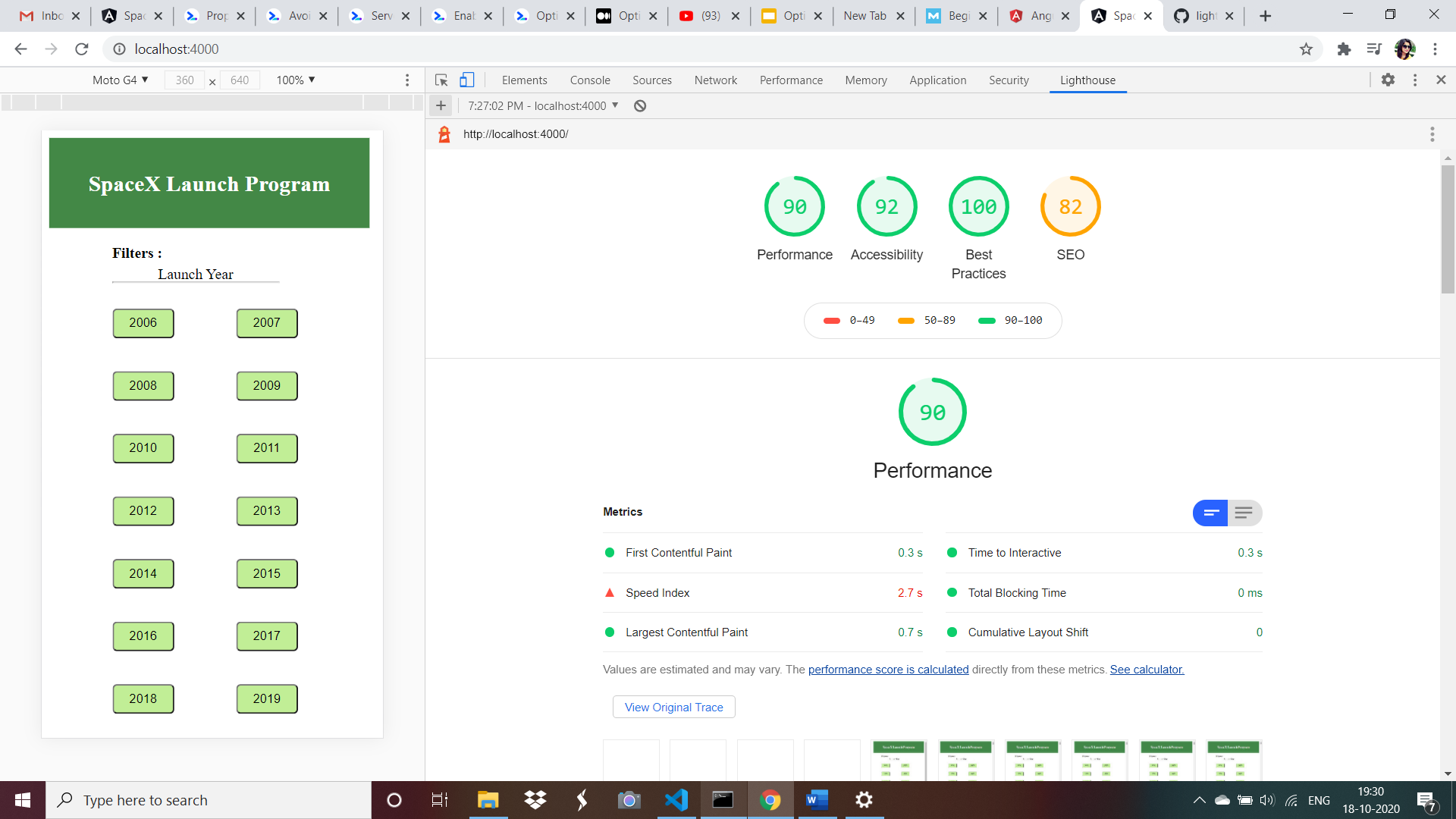The width and height of the screenshot is (1456, 819).
Task: Click the report options three-dot icon
Action: [1432, 134]
